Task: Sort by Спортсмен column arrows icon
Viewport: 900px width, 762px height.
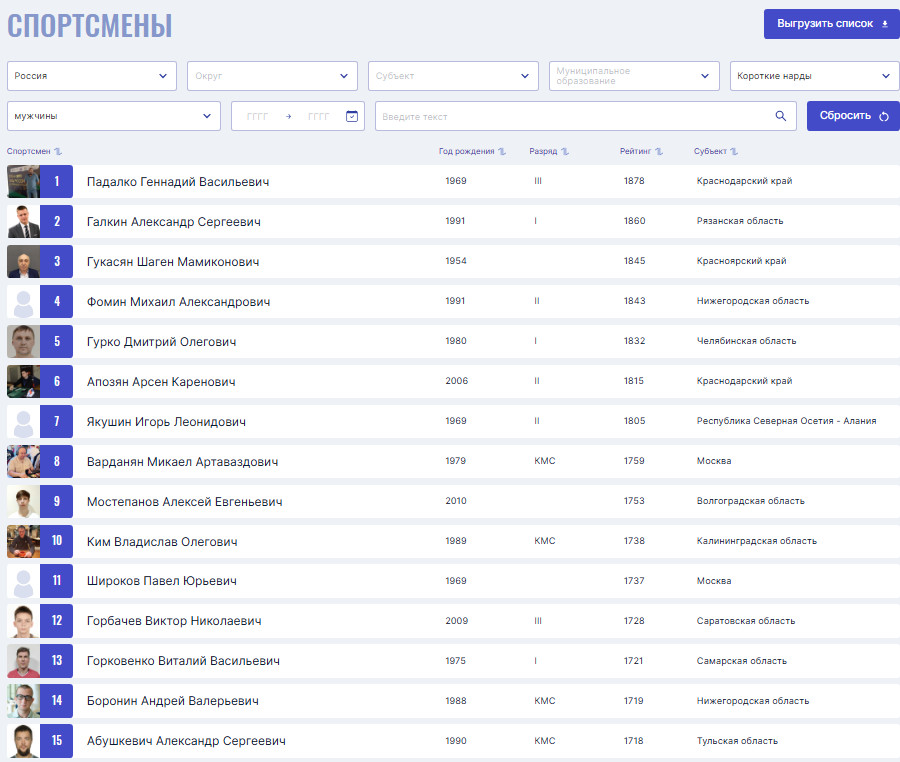Action: (x=58, y=151)
